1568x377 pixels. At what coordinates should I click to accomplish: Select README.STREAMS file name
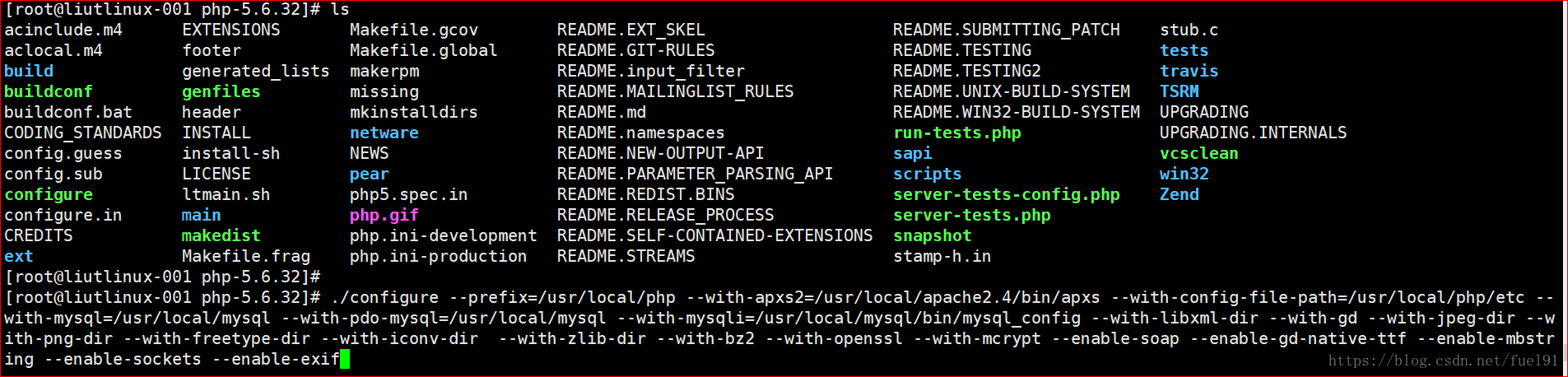tap(626, 257)
